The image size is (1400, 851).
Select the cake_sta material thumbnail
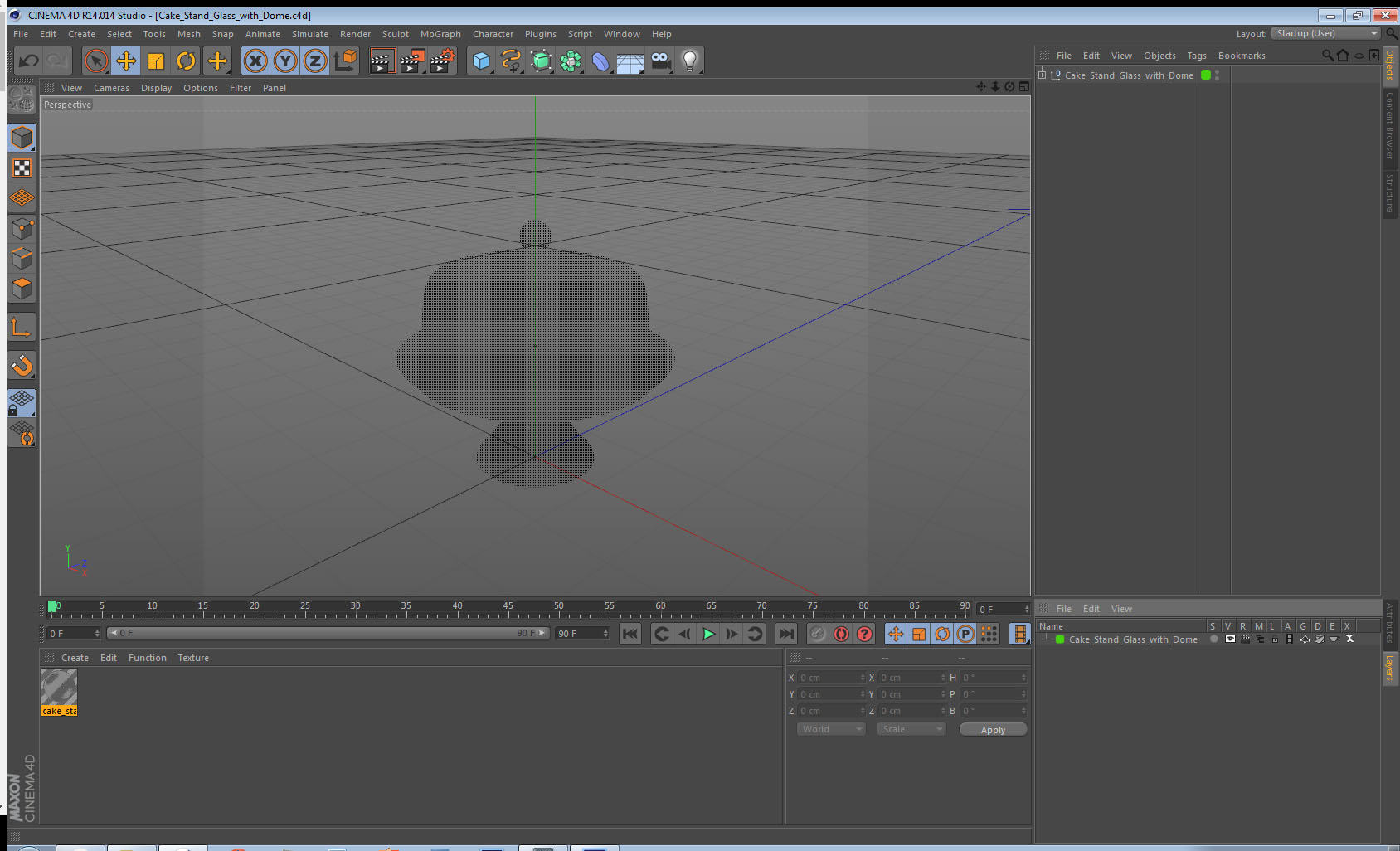(59, 692)
